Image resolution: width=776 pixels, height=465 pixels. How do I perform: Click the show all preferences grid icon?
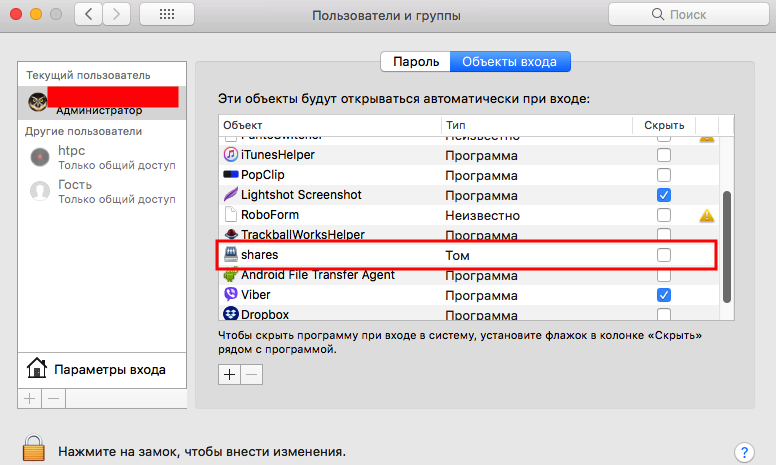[167, 15]
